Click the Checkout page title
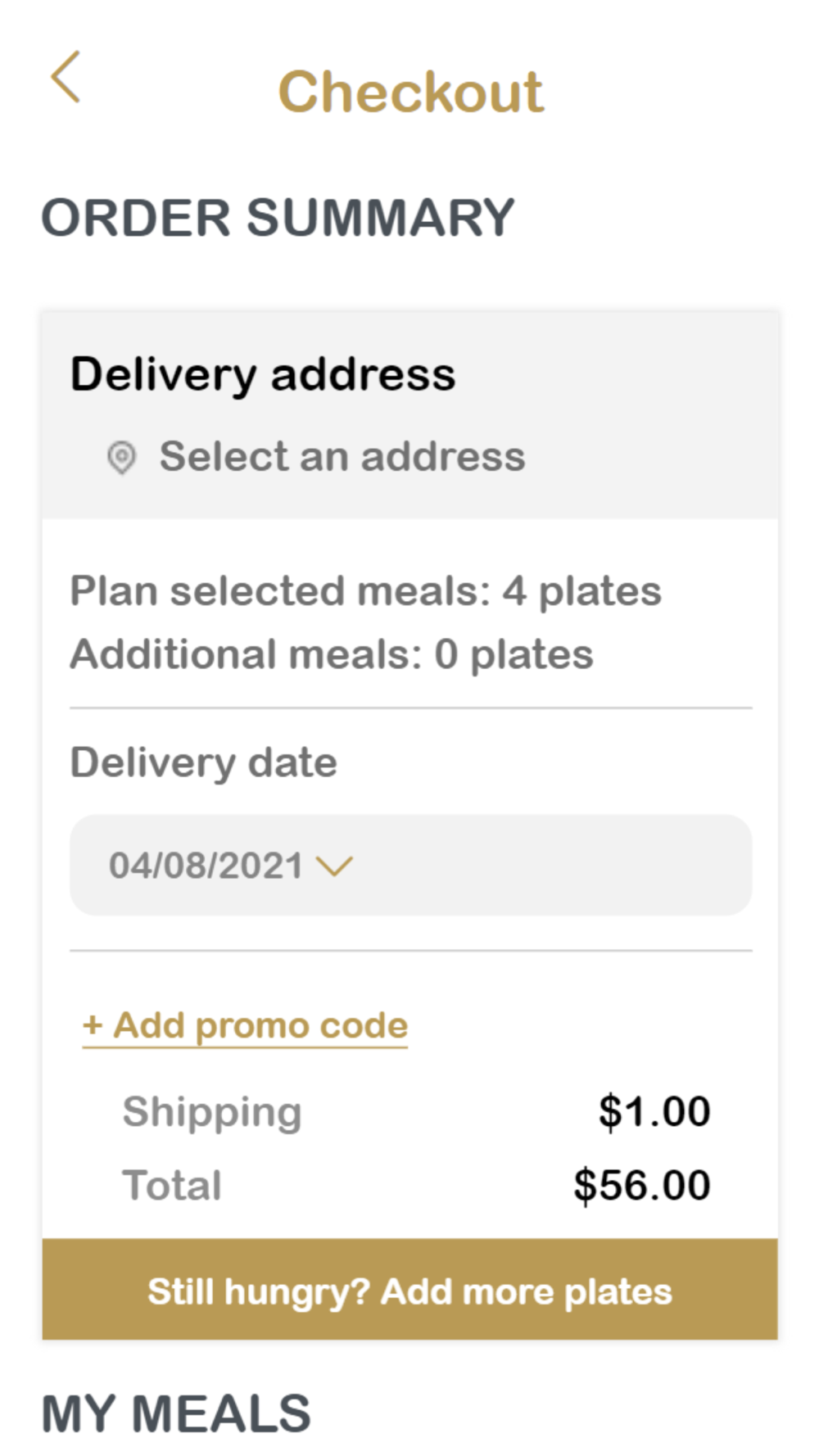Screen dimensions: 819x1456 tap(410, 92)
